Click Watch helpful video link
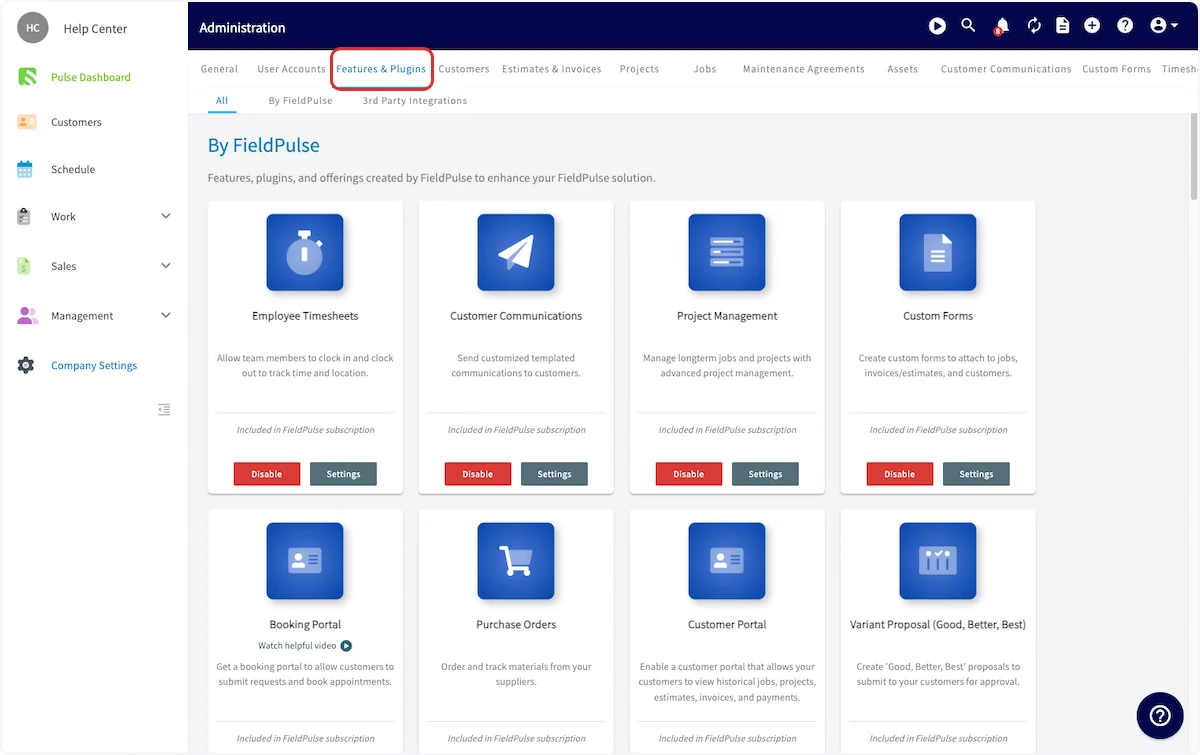Screen dimensions: 1200x755 [297, 646]
